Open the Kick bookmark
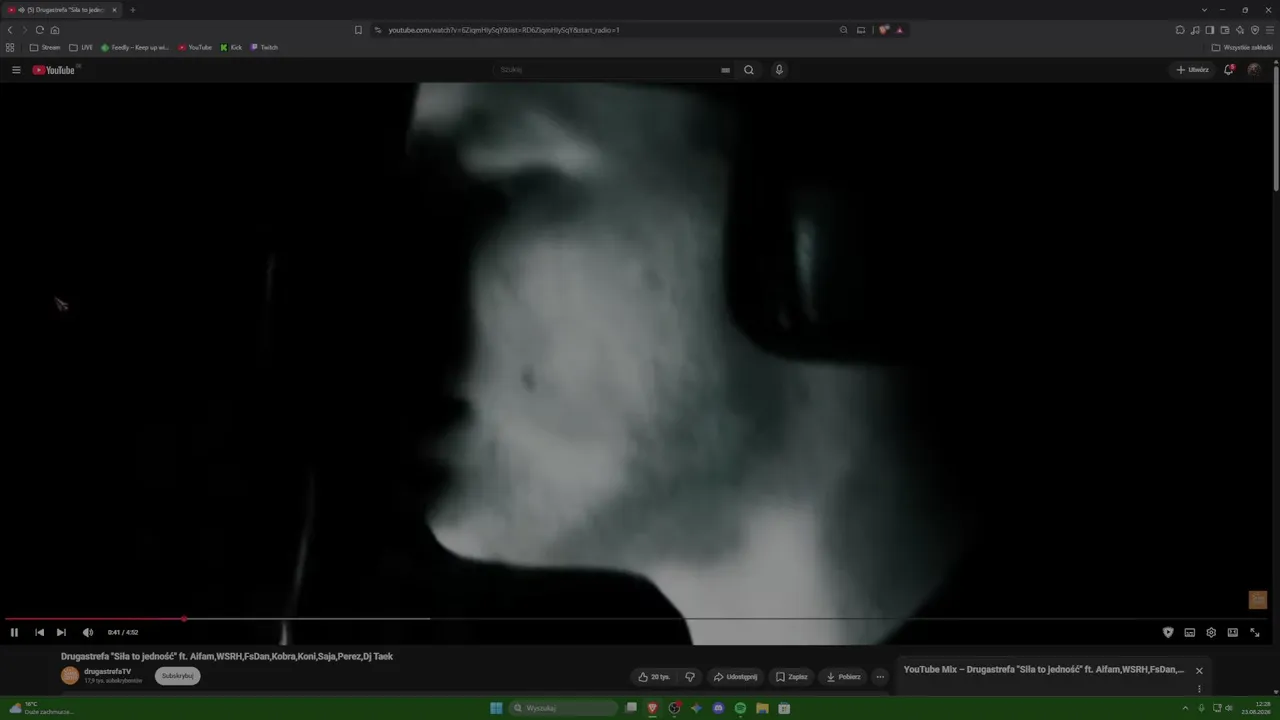Screen dimensions: 1280x720 click(231, 47)
